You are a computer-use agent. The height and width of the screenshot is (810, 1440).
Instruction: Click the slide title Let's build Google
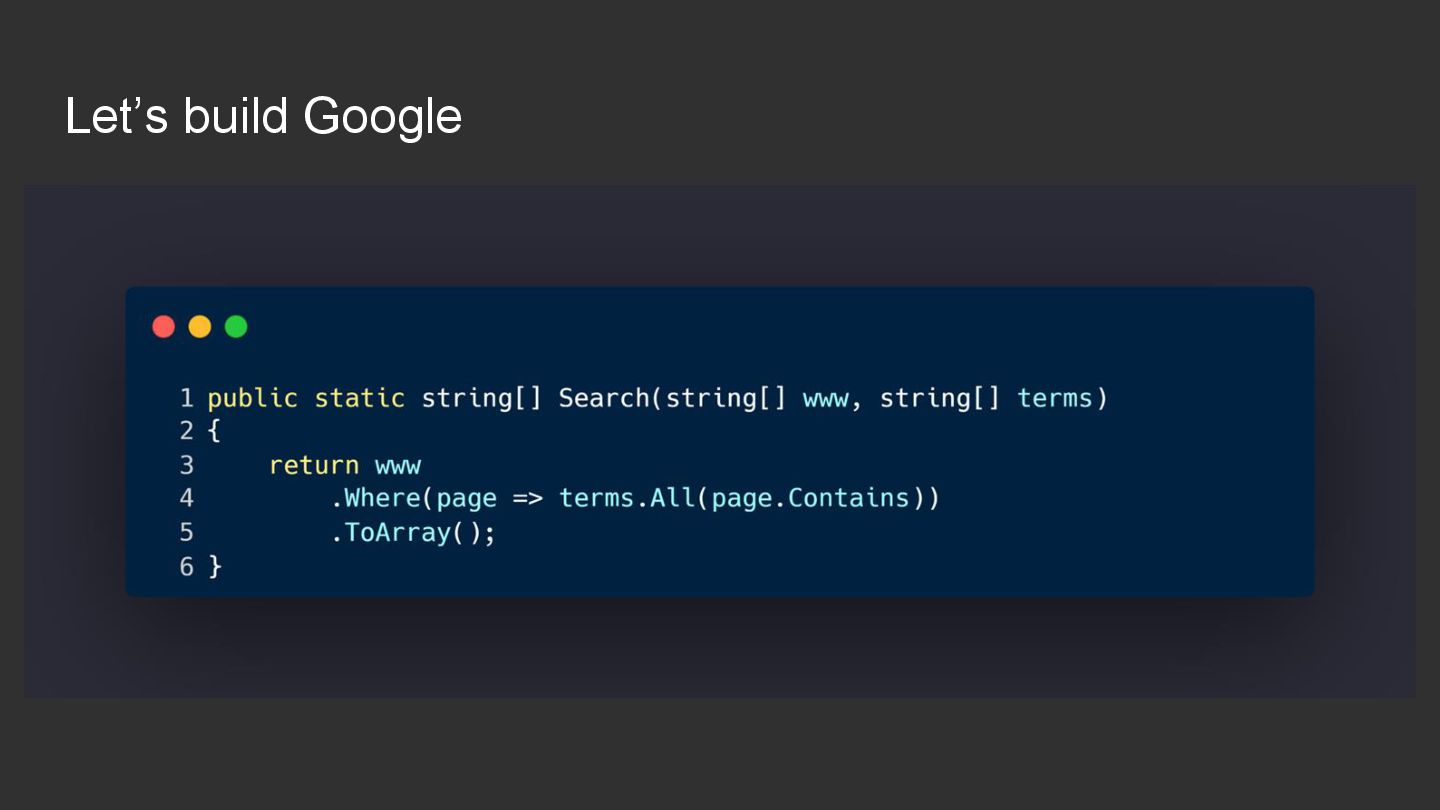264,116
